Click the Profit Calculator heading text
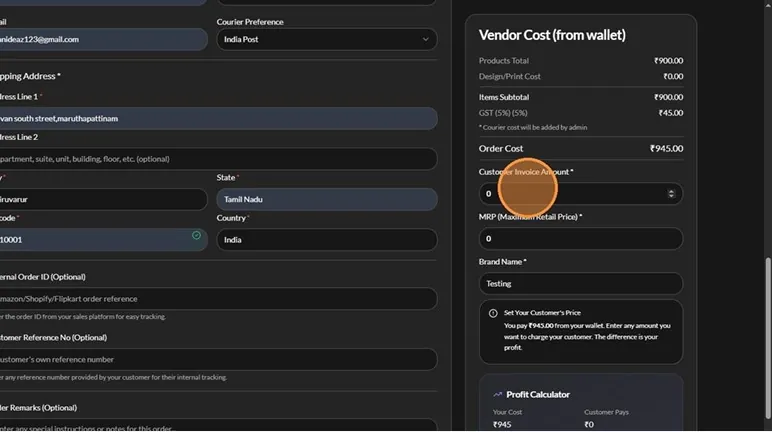Screen dimensions: 772x432 tap(538, 395)
